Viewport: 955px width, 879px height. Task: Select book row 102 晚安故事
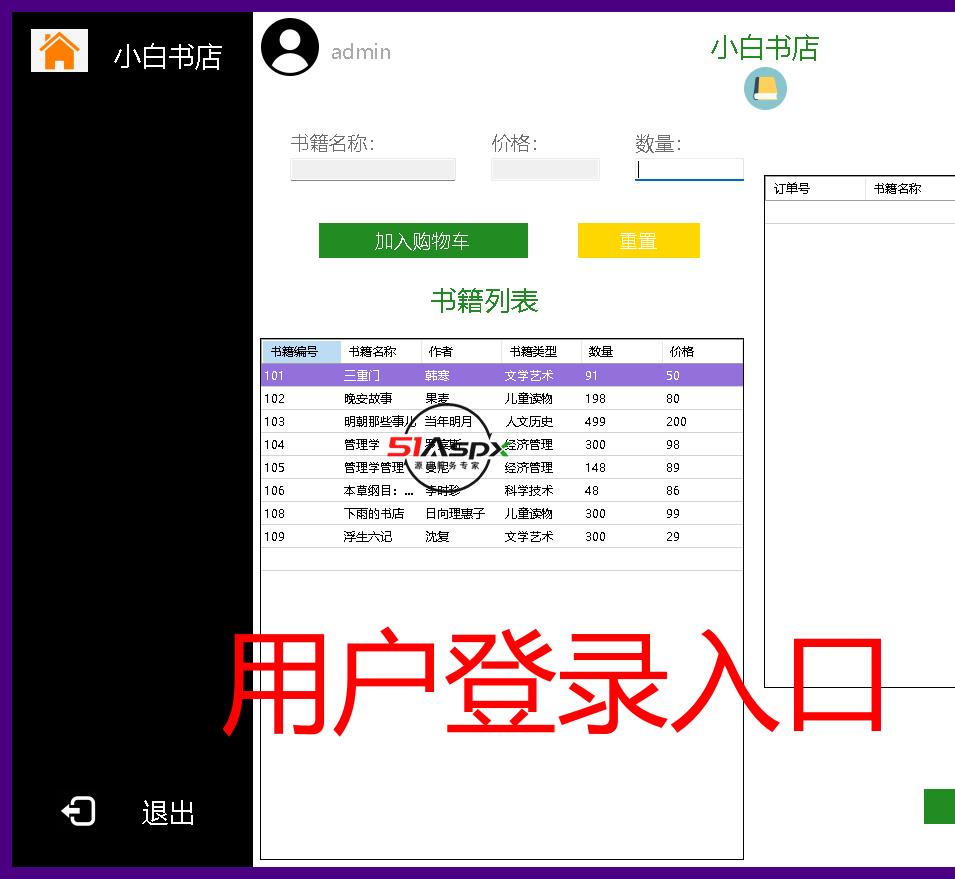(502, 398)
